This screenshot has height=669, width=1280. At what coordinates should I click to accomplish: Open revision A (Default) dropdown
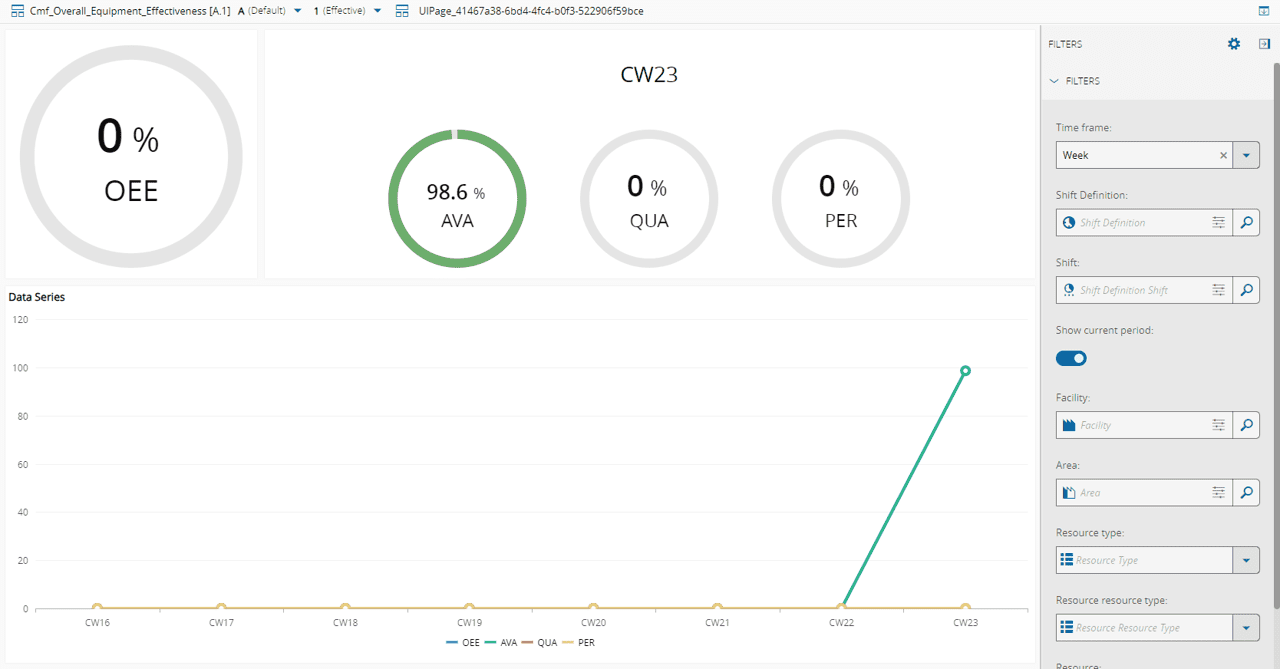click(298, 11)
